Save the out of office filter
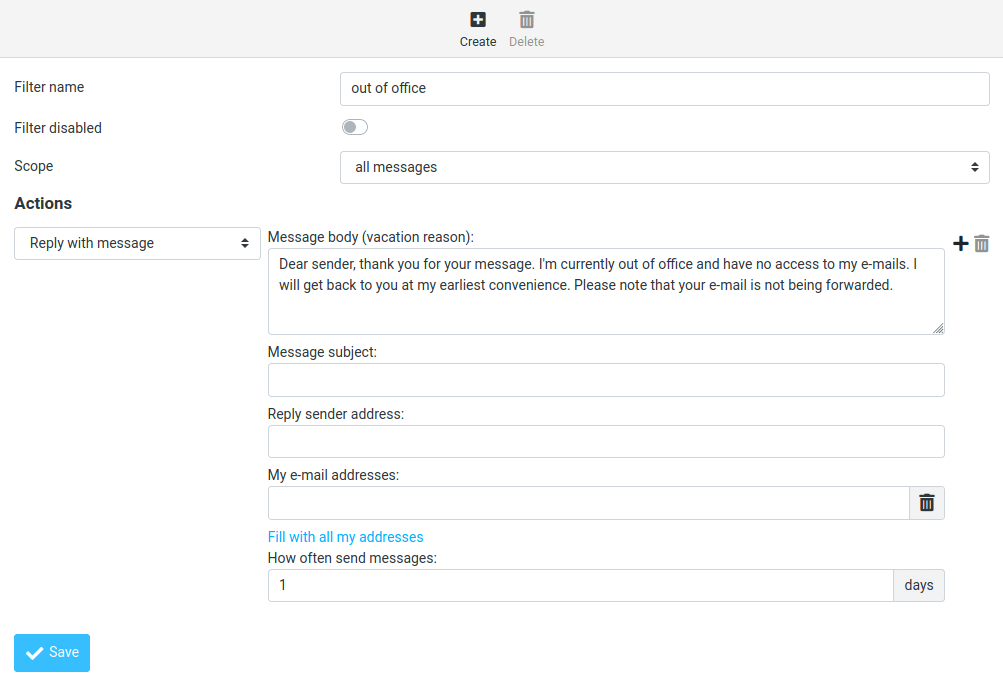The image size is (1003, 682). tap(52, 652)
